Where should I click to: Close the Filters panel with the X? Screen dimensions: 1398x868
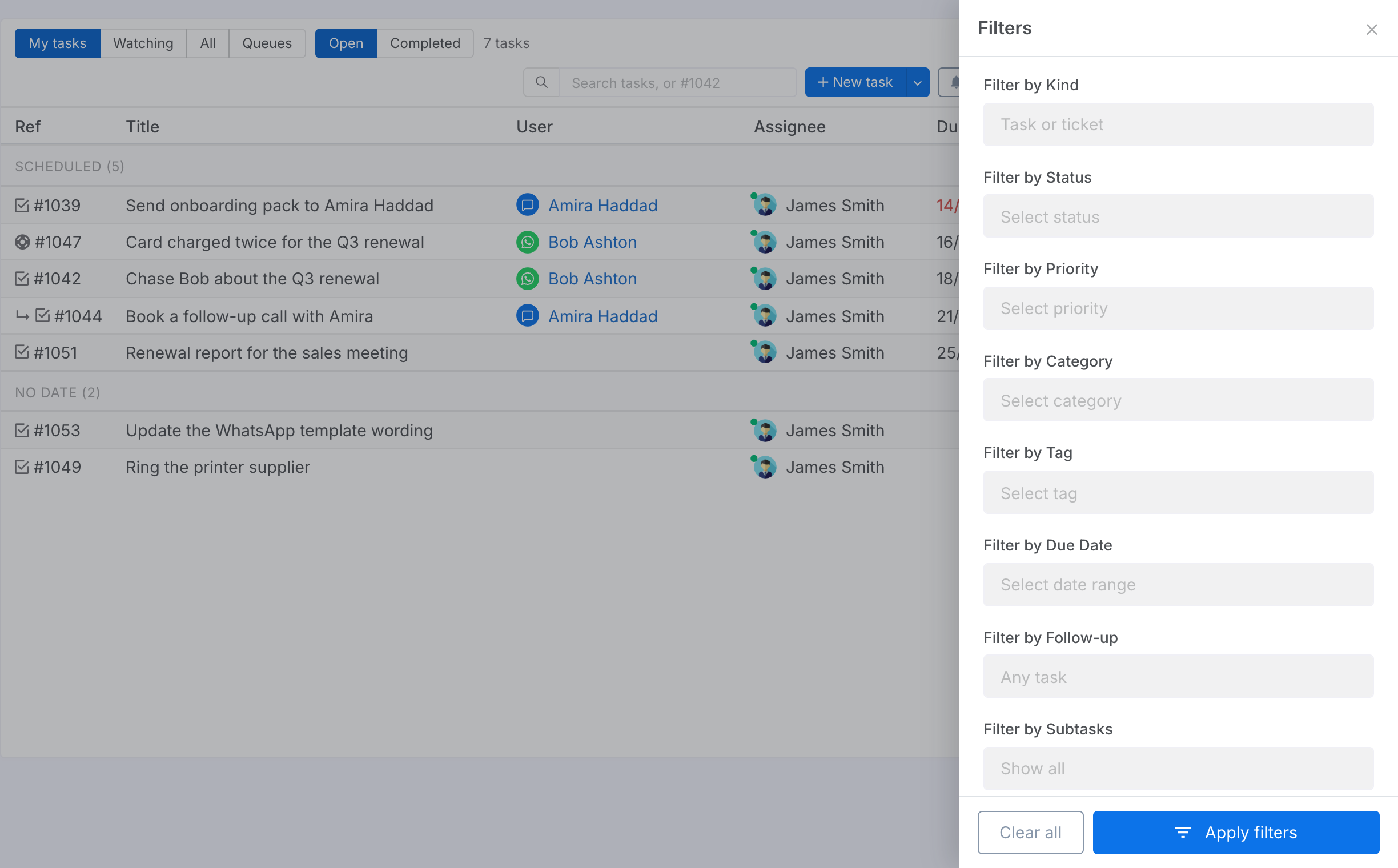[x=1371, y=29]
